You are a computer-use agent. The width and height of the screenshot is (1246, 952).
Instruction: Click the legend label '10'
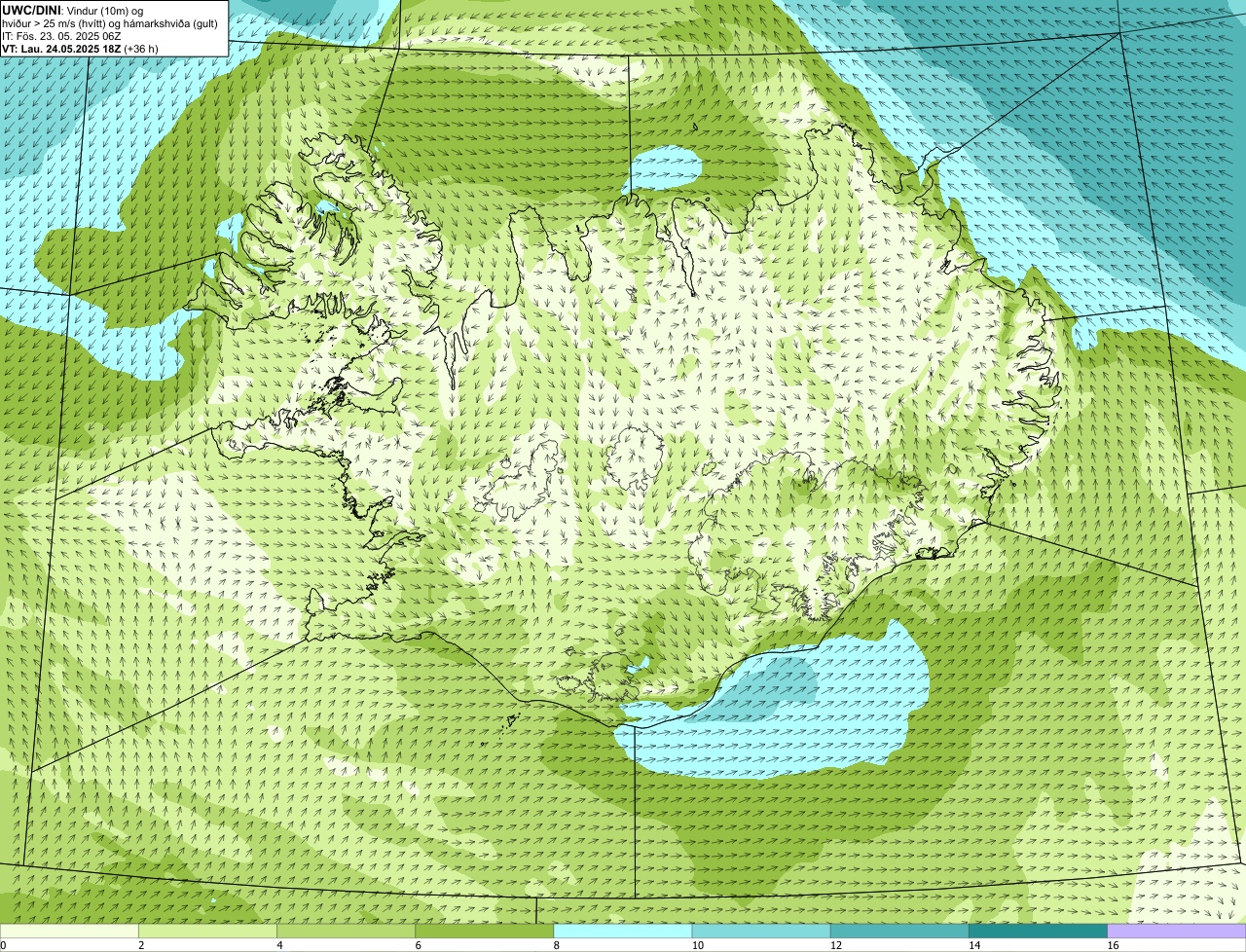[697, 945]
